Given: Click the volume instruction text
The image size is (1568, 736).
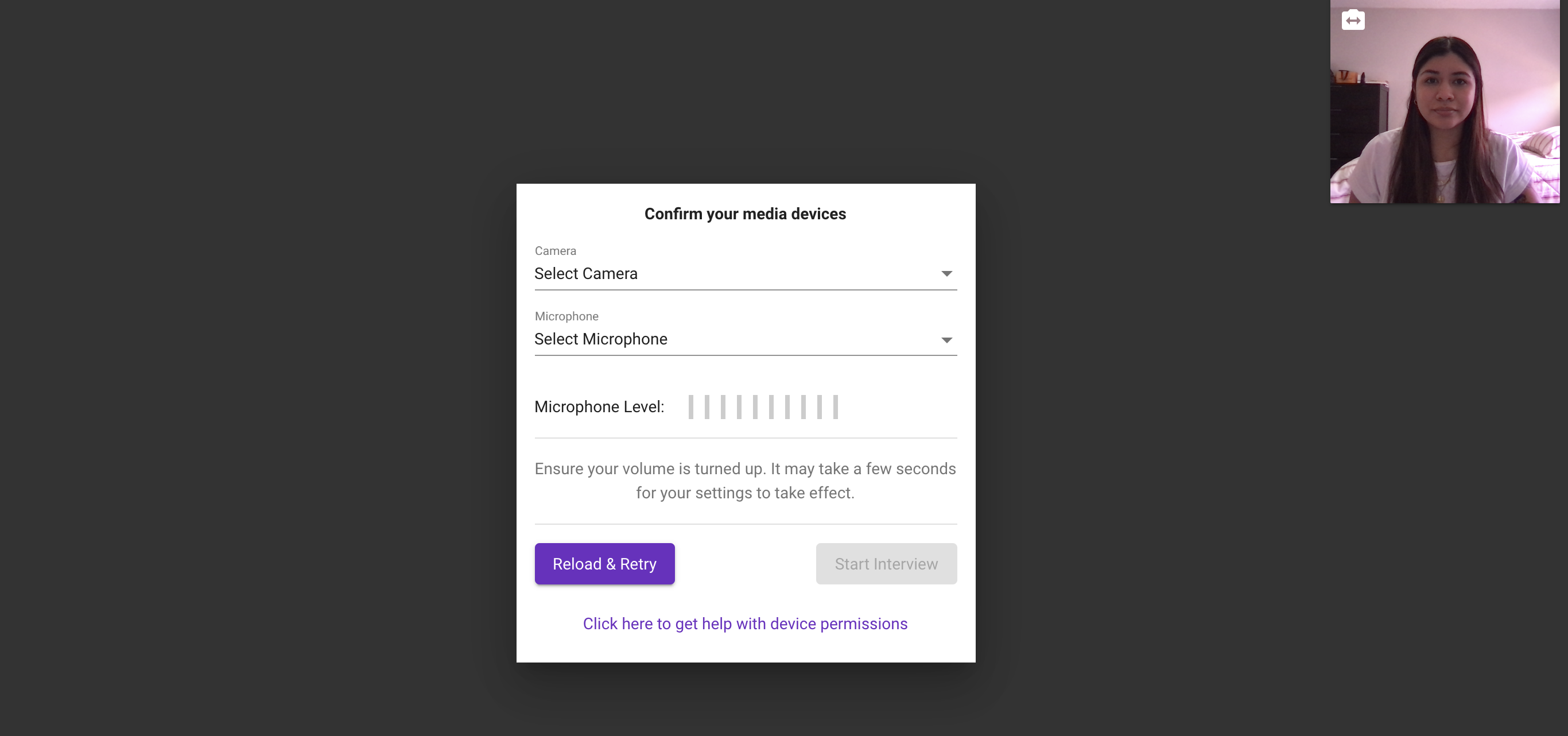Looking at the screenshot, I should (x=745, y=481).
